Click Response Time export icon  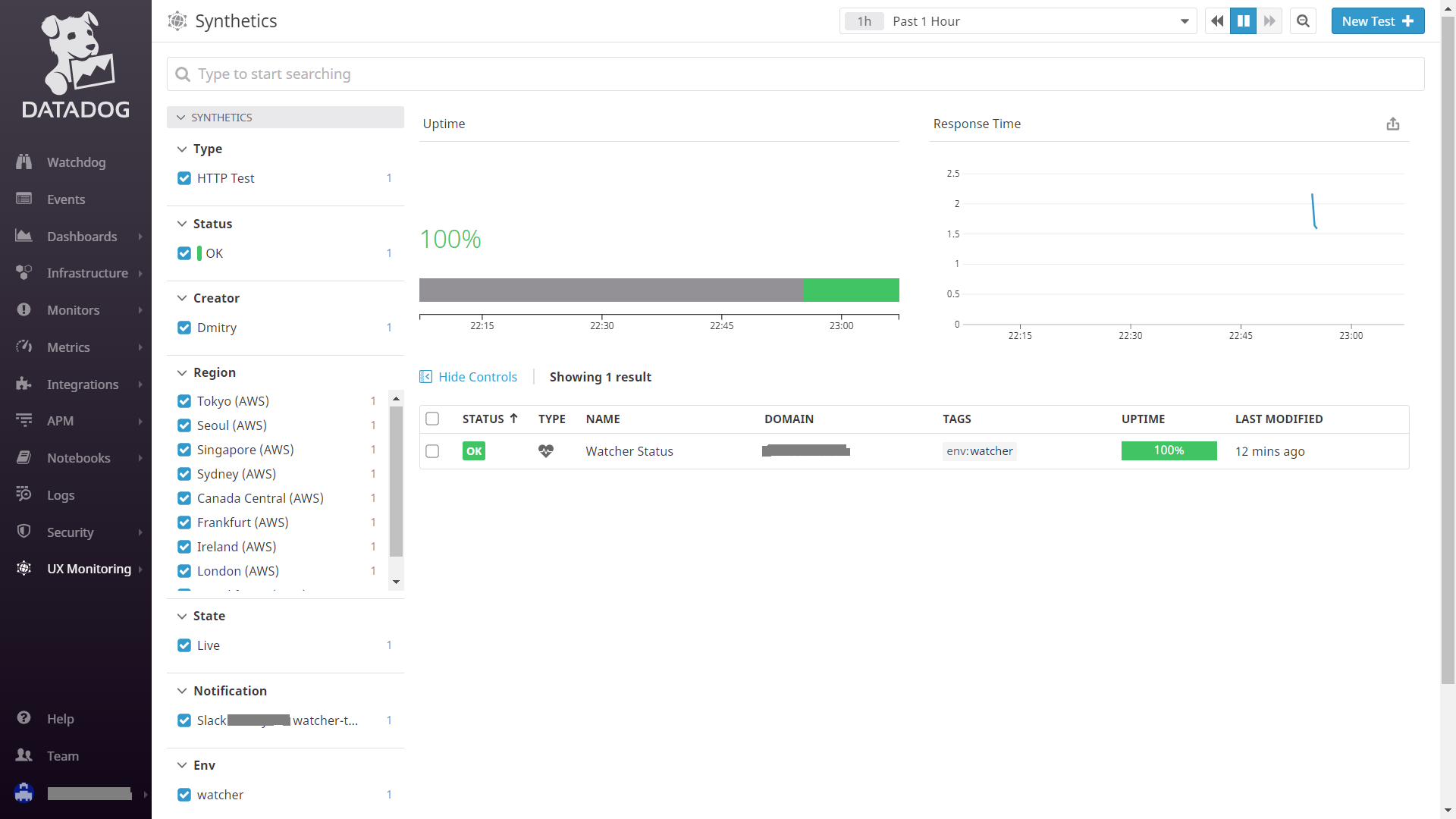click(x=1393, y=124)
